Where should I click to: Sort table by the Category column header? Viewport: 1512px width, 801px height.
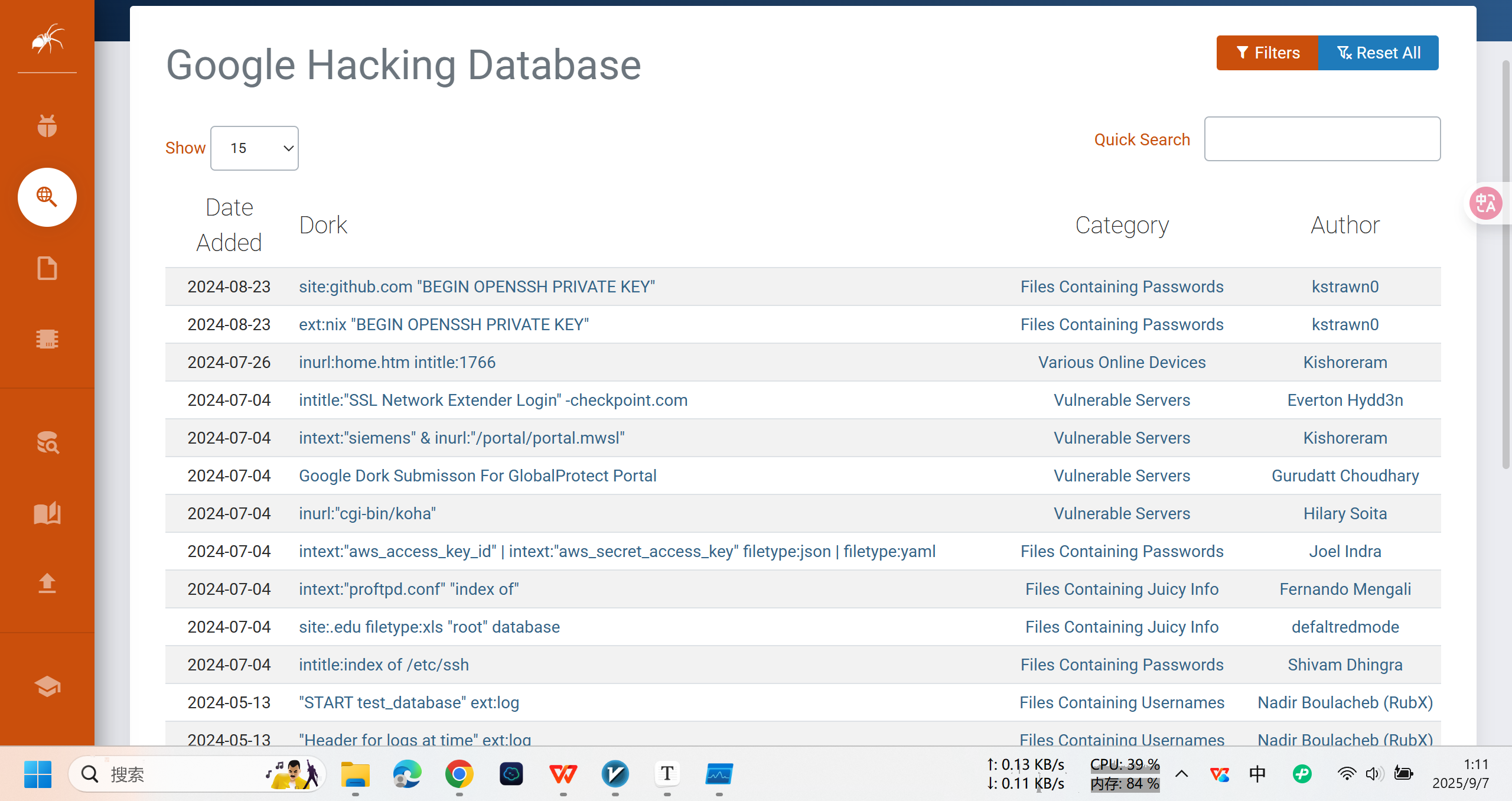1122,225
